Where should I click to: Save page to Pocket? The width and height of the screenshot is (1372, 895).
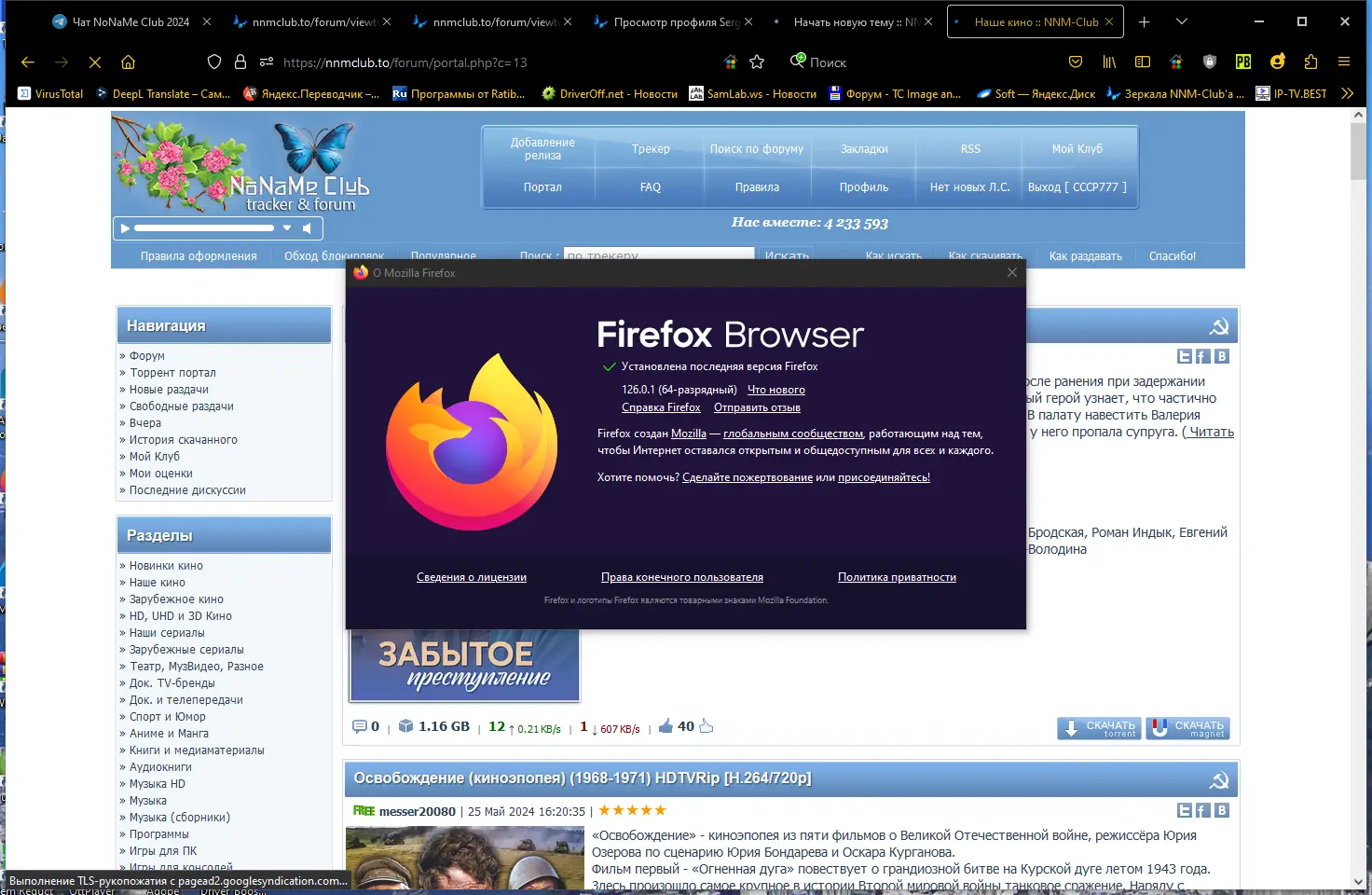[1076, 62]
